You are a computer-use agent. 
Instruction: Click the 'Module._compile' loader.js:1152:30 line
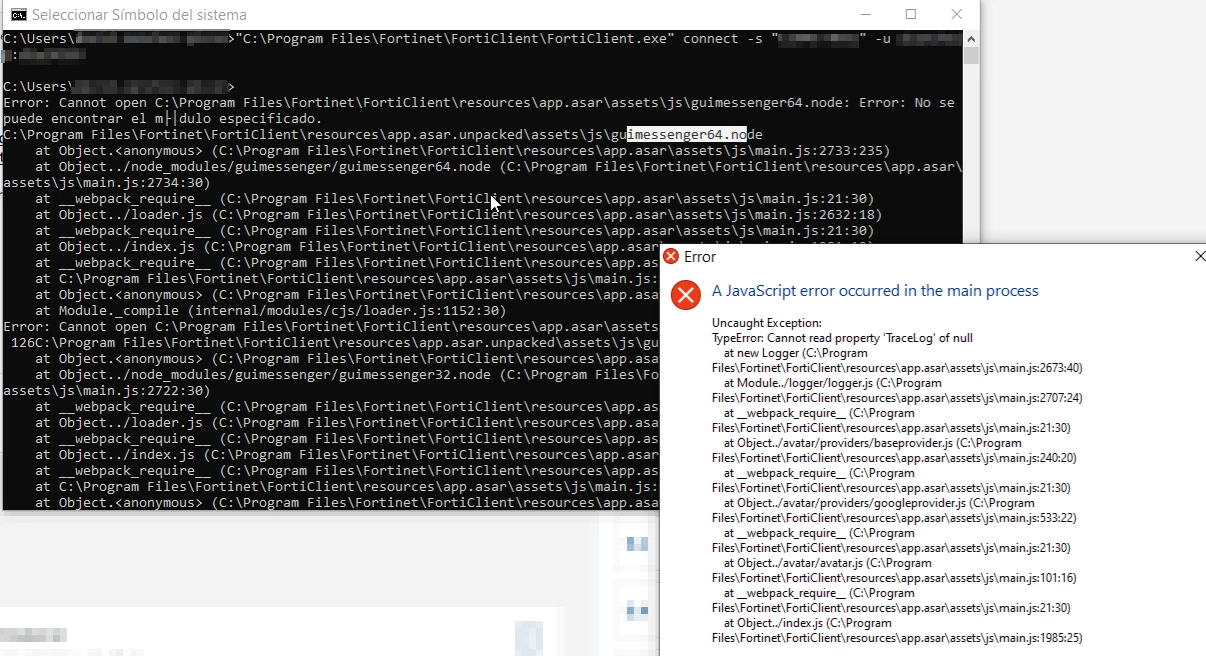270,311
